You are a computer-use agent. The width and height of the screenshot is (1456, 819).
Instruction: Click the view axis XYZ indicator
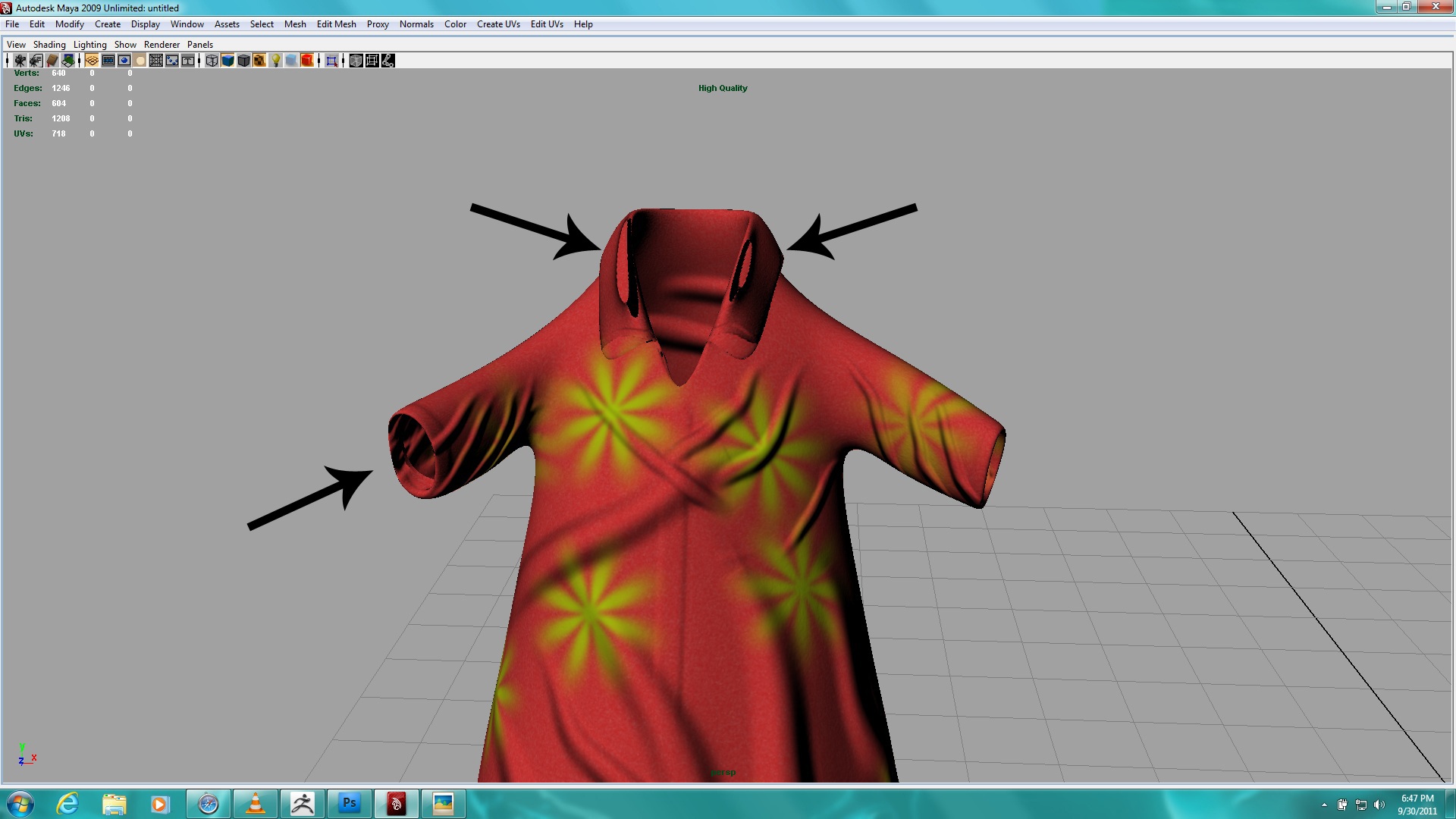[27, 755]
